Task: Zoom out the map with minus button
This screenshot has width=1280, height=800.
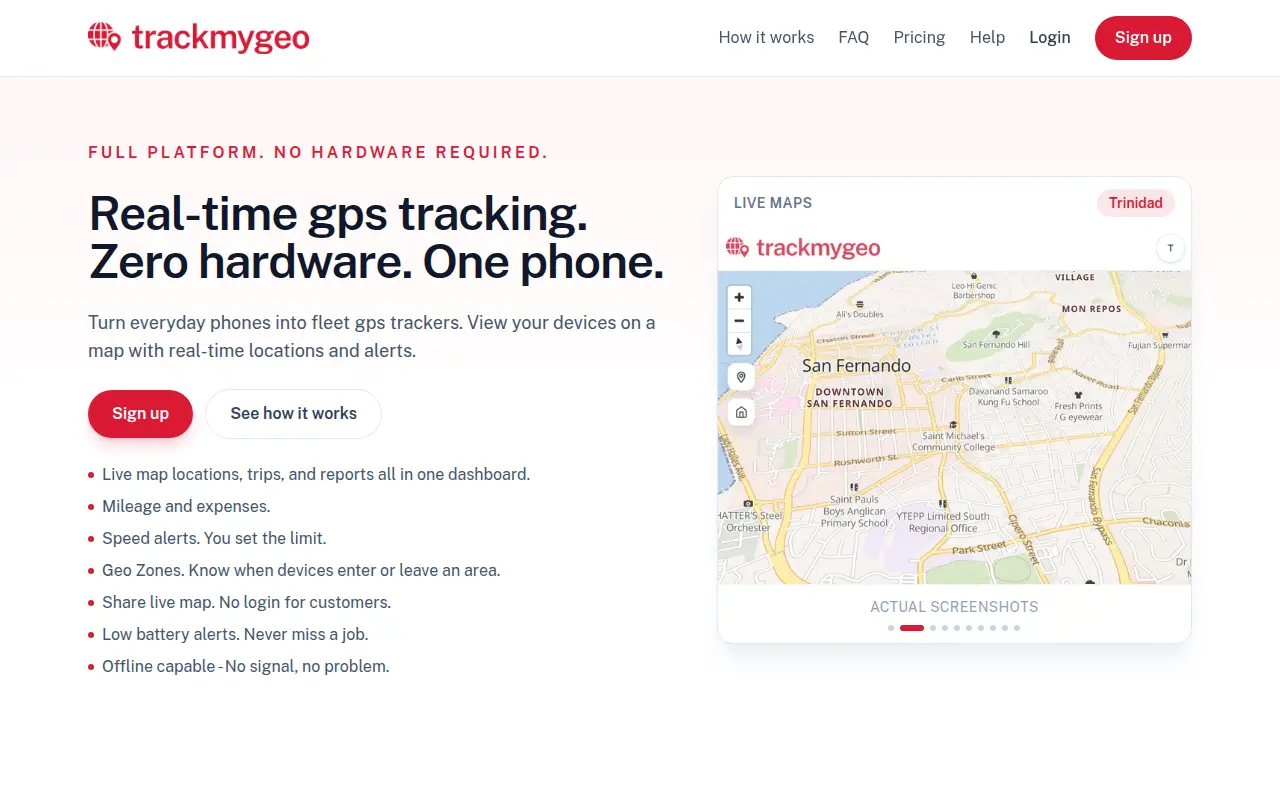Action: [x=739, y=320]
